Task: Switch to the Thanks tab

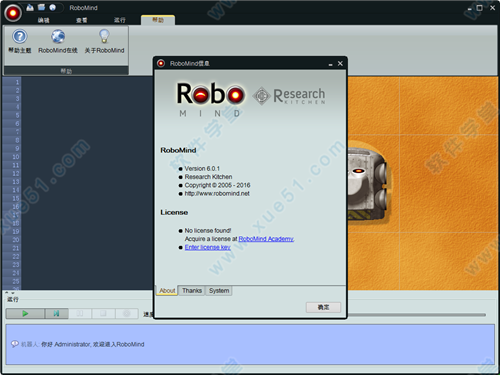Action: [x=192, y=291]
